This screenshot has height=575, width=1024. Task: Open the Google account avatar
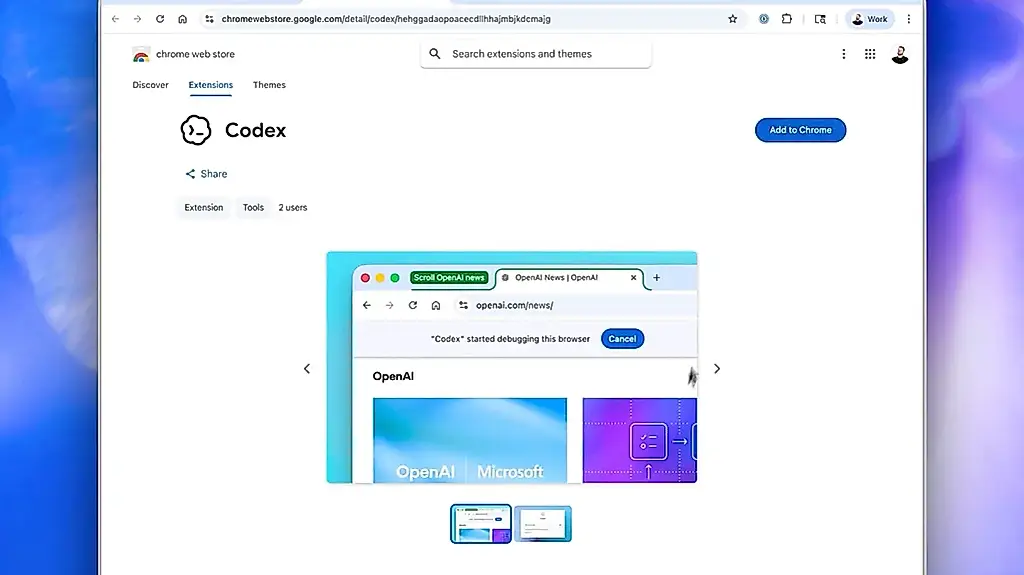point(900,54)
